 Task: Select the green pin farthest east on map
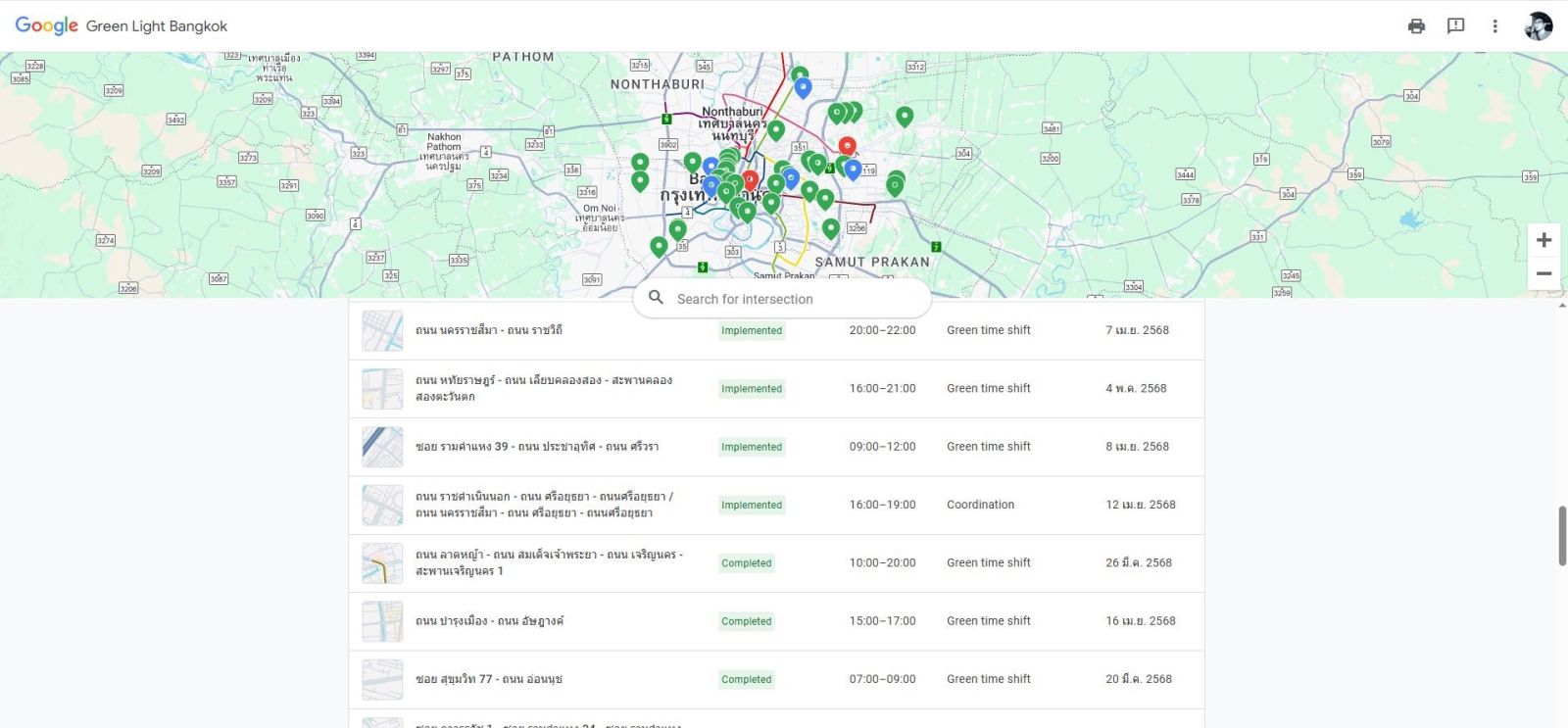pyautogui.click(x=905, y=116)
